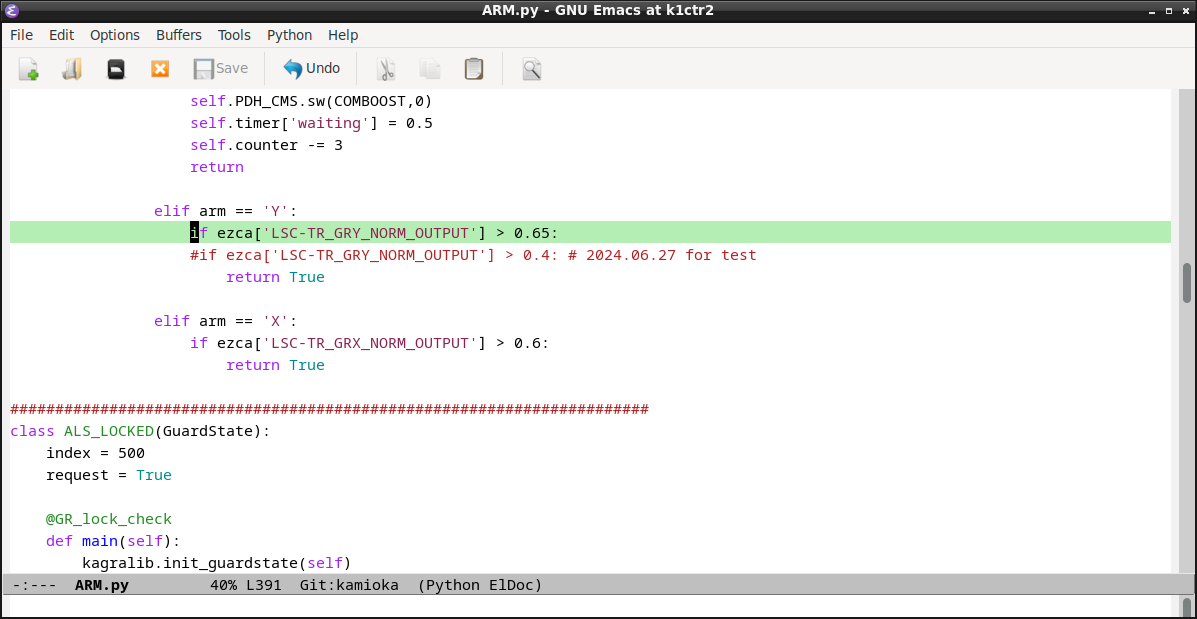Maximize the Emacs window
1197x619 pixels.
point(1168,11)
